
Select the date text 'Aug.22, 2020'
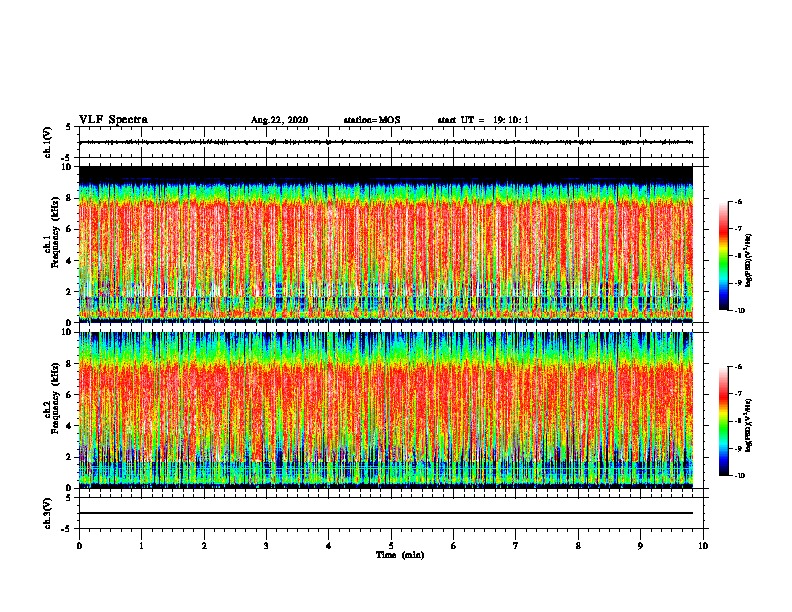[279, 120]
